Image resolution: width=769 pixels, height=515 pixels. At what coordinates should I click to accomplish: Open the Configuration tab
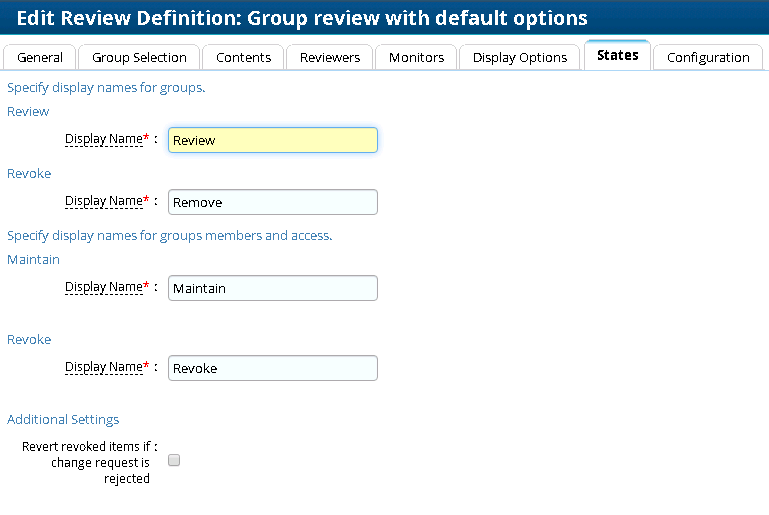pos(708,58)
